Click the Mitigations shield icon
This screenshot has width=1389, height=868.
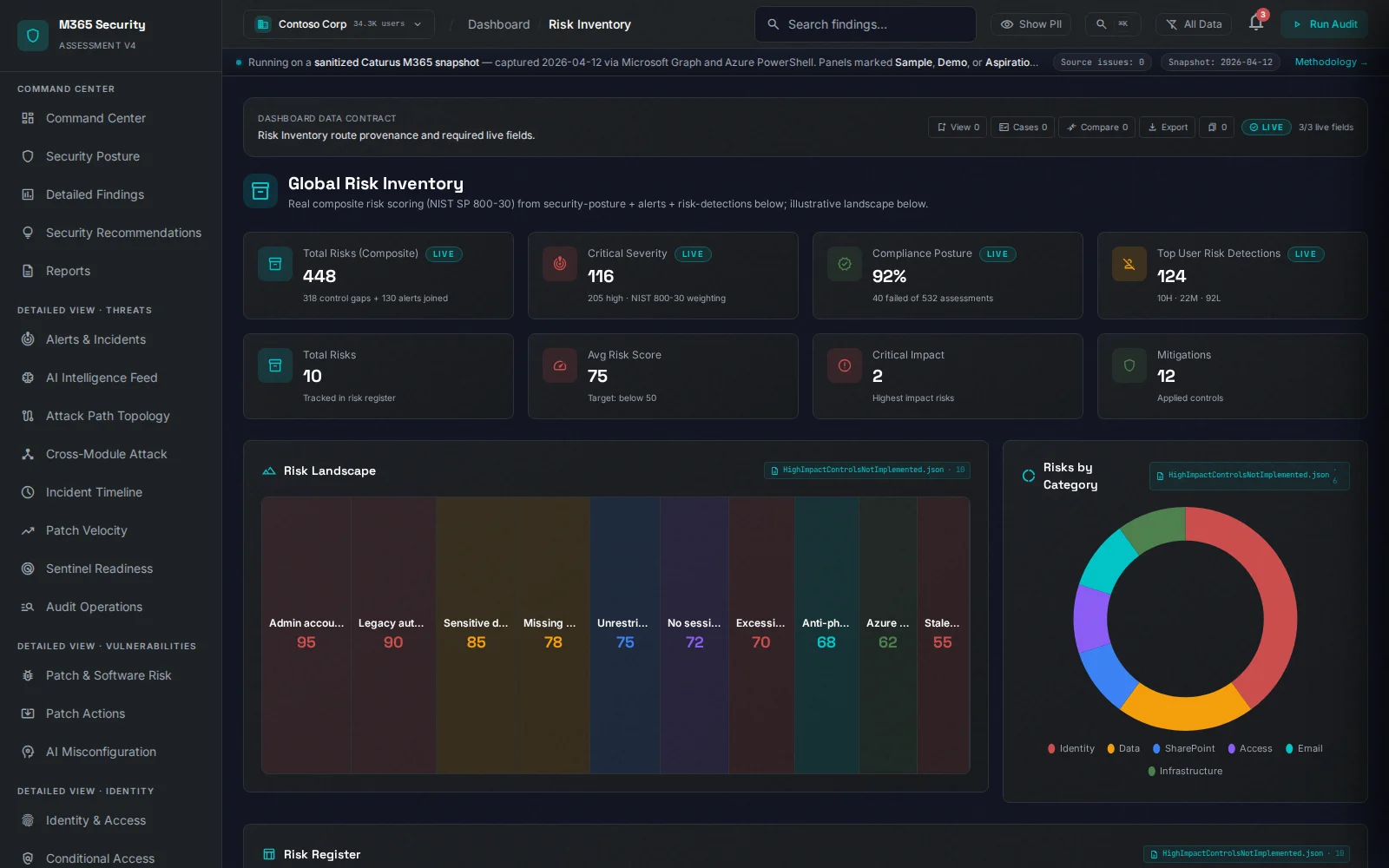tap(1129, 365)
